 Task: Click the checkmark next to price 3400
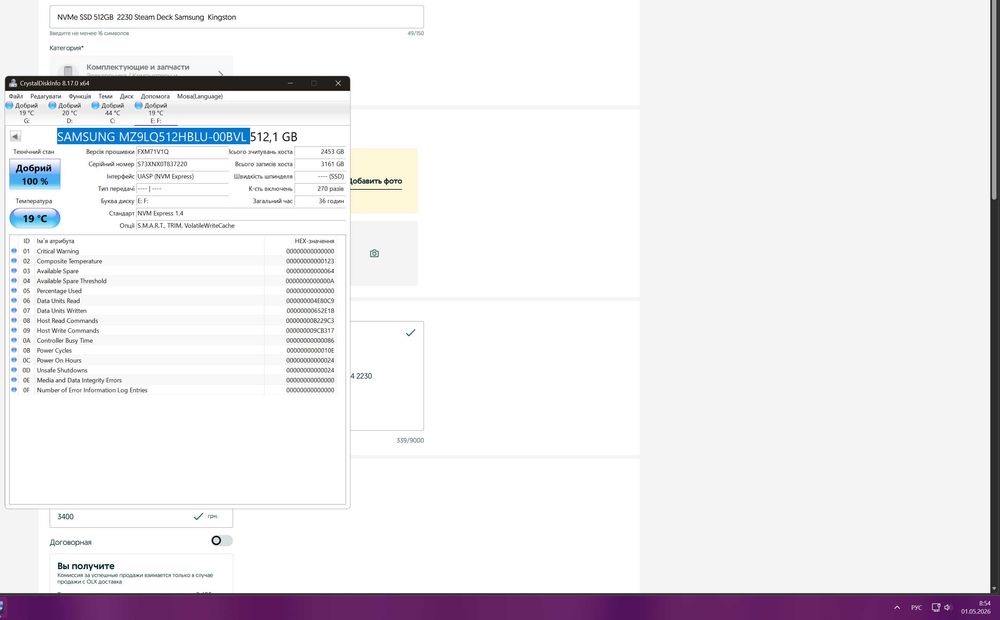pyautogui.click(x=198, y=517)
